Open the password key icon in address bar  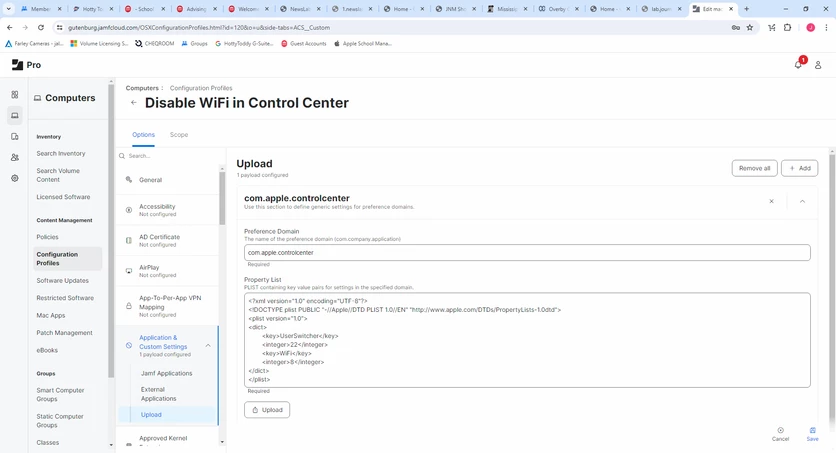click(x=736, y=27)
